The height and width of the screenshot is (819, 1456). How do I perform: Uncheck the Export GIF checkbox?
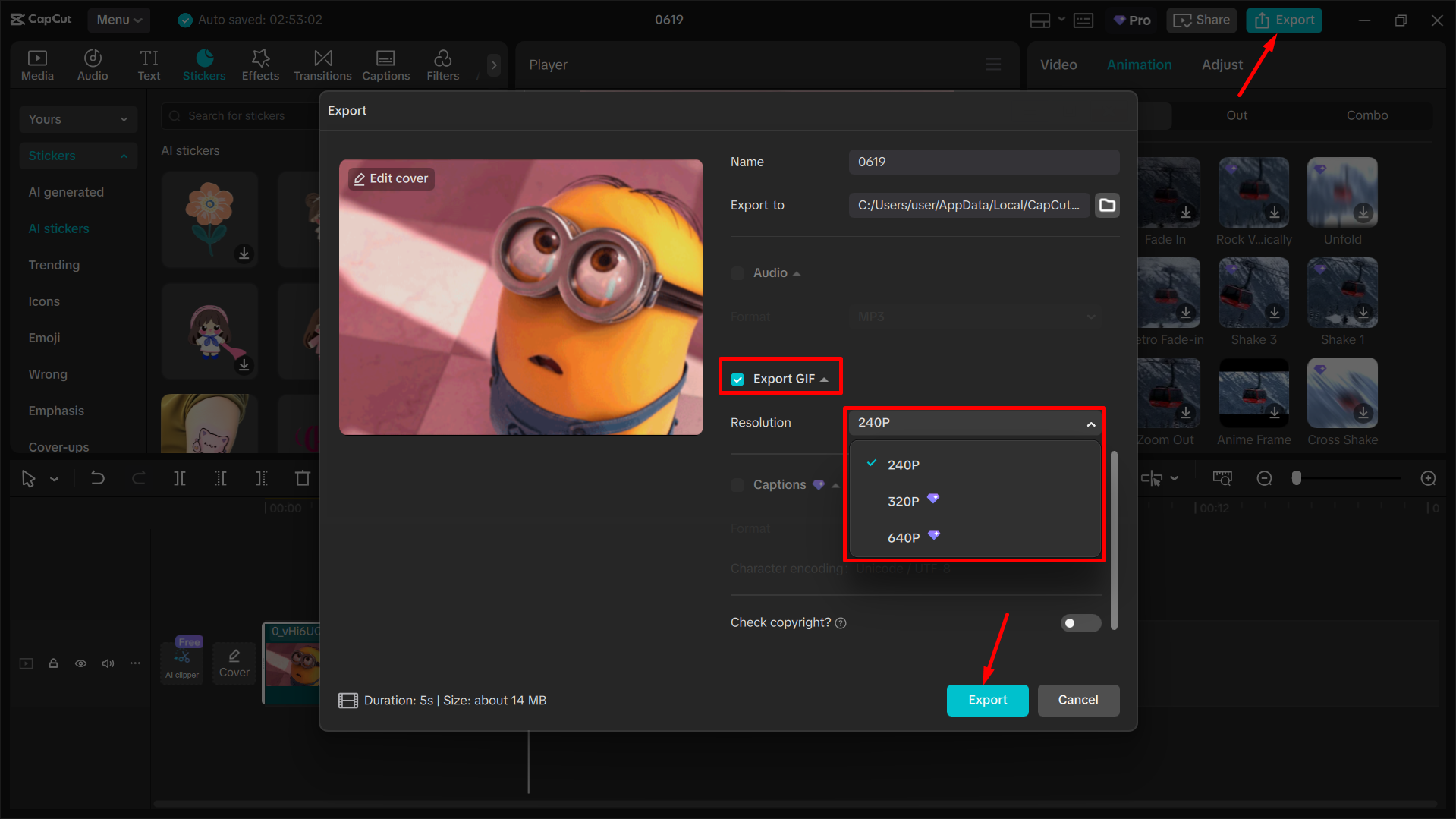click(737, 378)
